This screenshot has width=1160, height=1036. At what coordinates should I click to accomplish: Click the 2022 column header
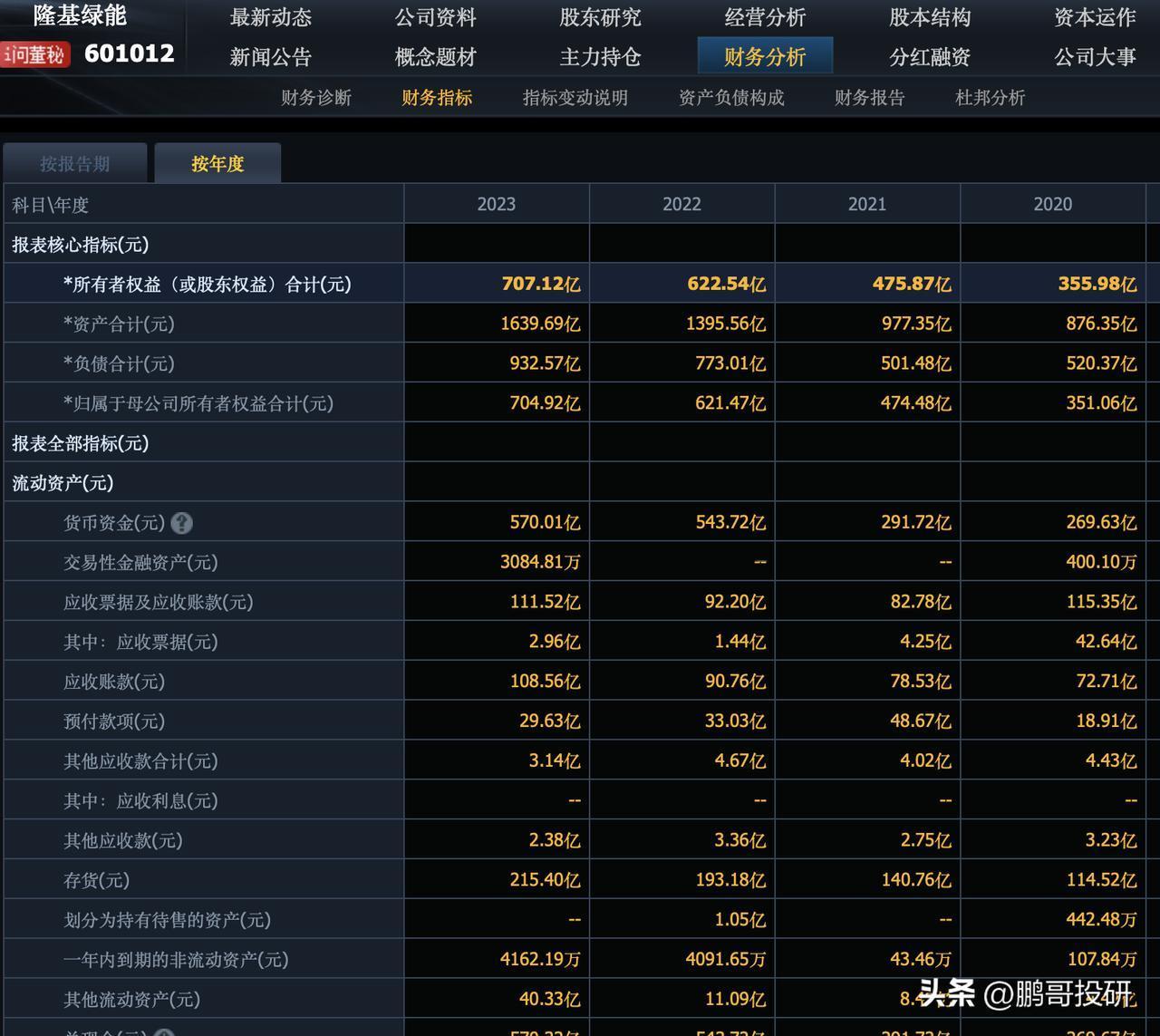pos(682,204)
